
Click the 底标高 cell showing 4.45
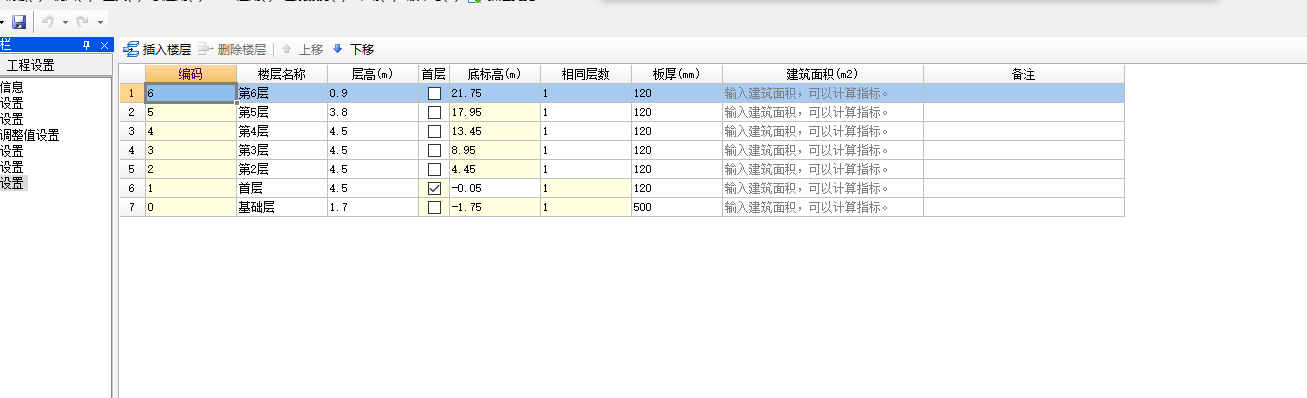pos(495,169)
